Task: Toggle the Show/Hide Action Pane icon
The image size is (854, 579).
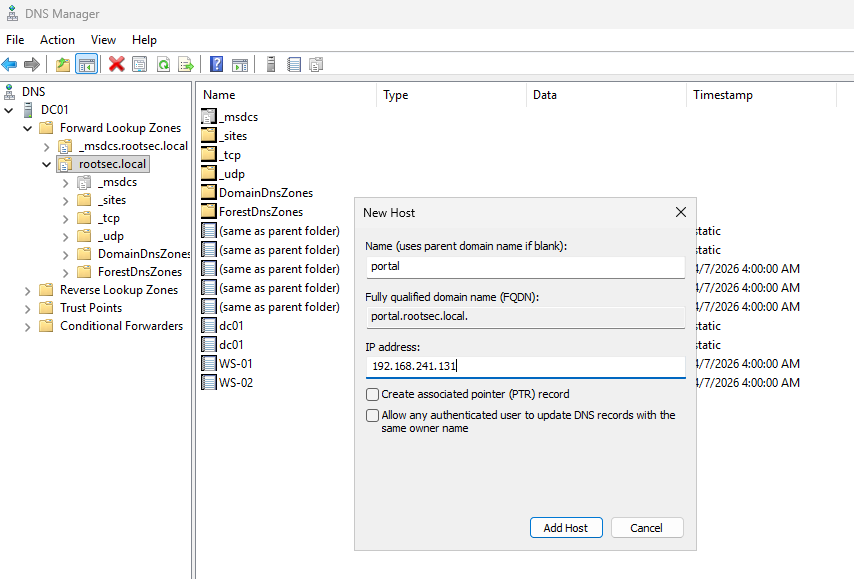Action: 240,64
